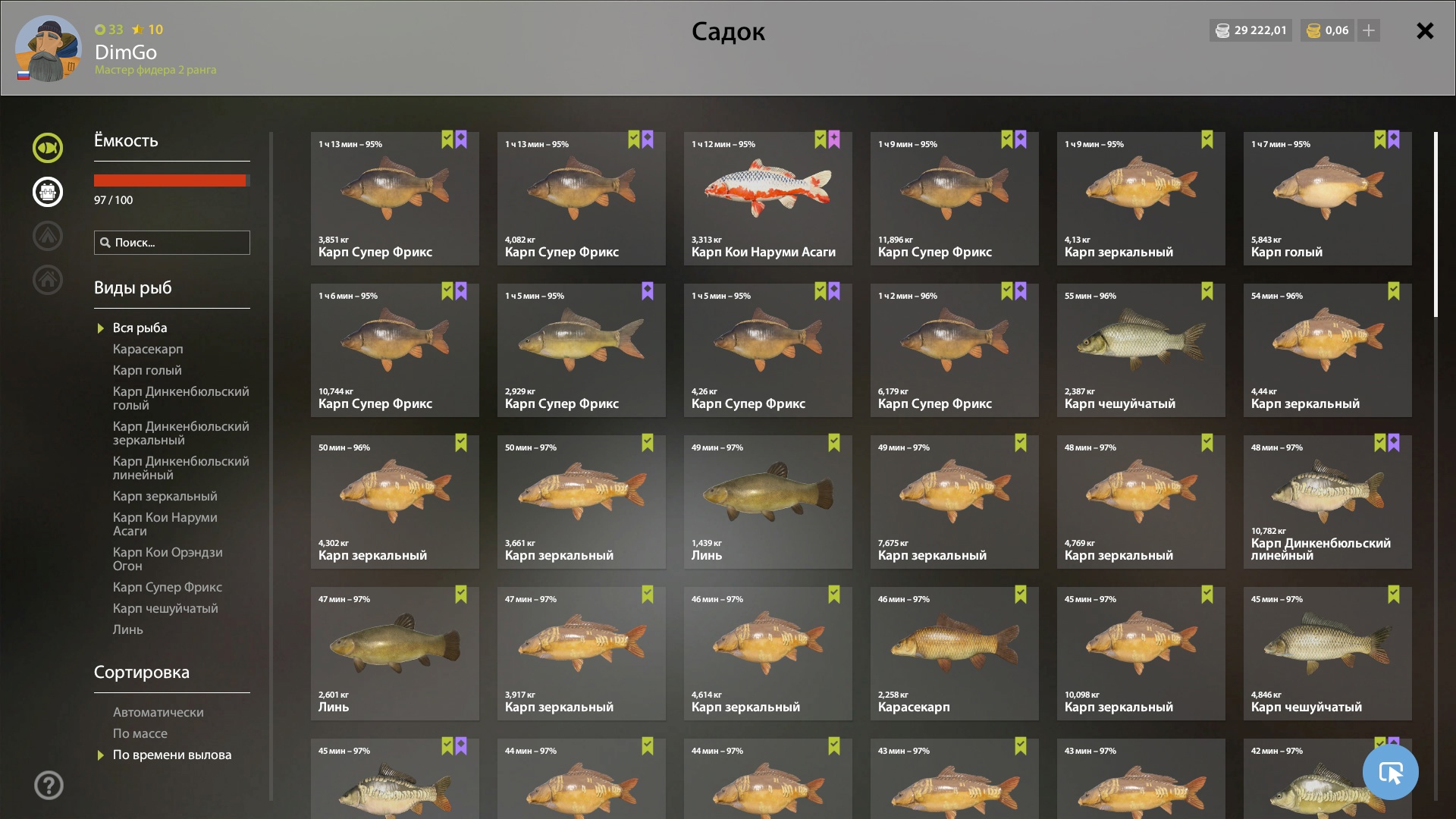Choose sorting По времени вылова
The height and width of the screenshot is (819, 1456).
(172, 755)
